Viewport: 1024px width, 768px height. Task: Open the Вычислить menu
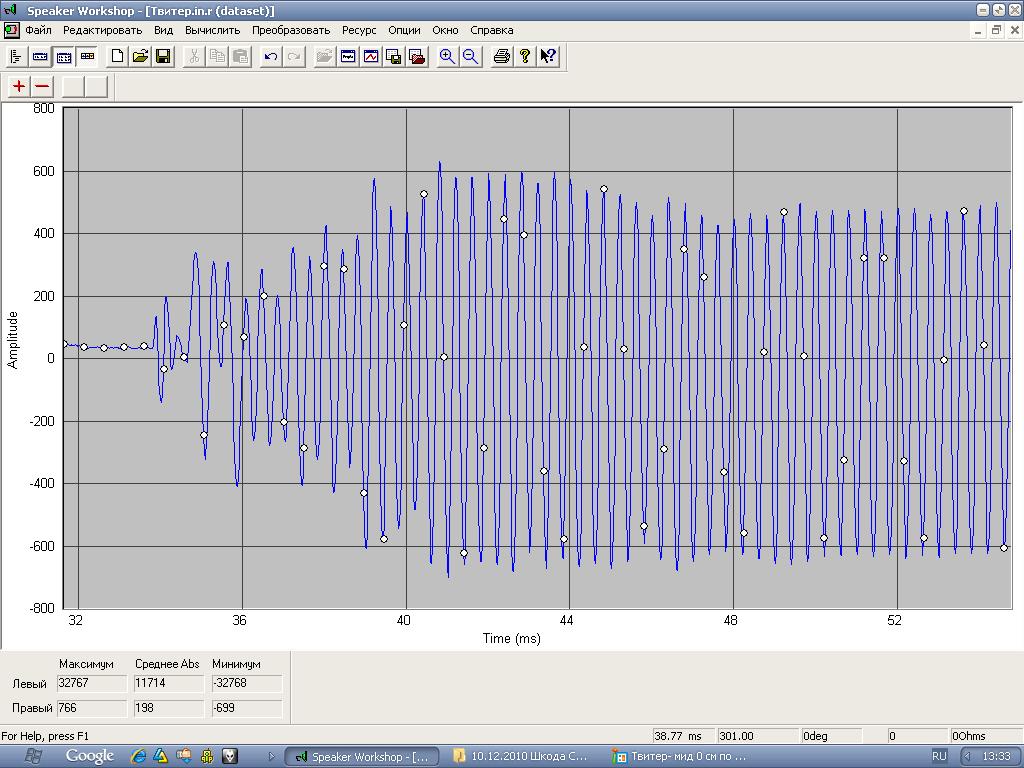212,30
